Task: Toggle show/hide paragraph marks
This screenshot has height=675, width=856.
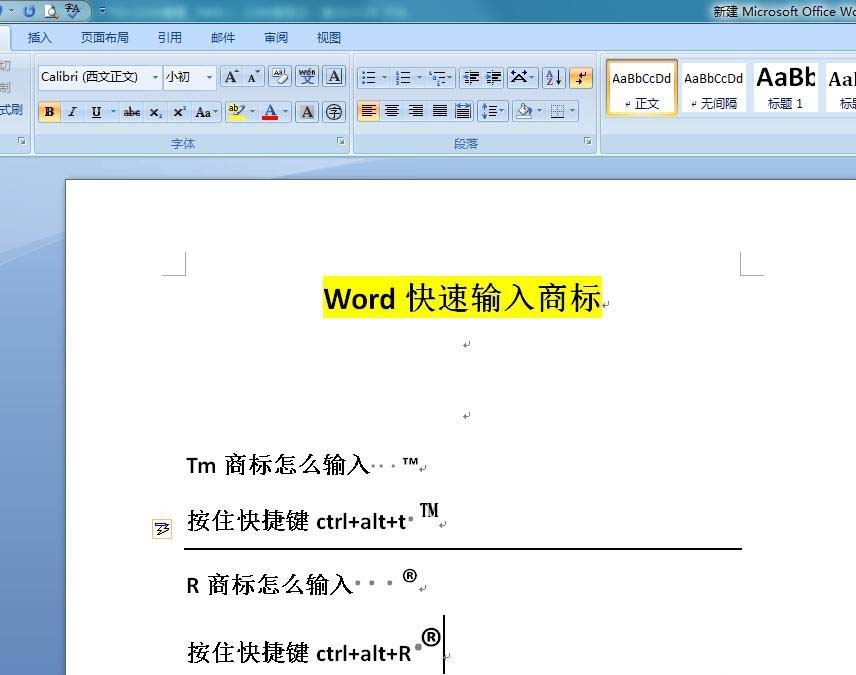Action: point(581,78)
